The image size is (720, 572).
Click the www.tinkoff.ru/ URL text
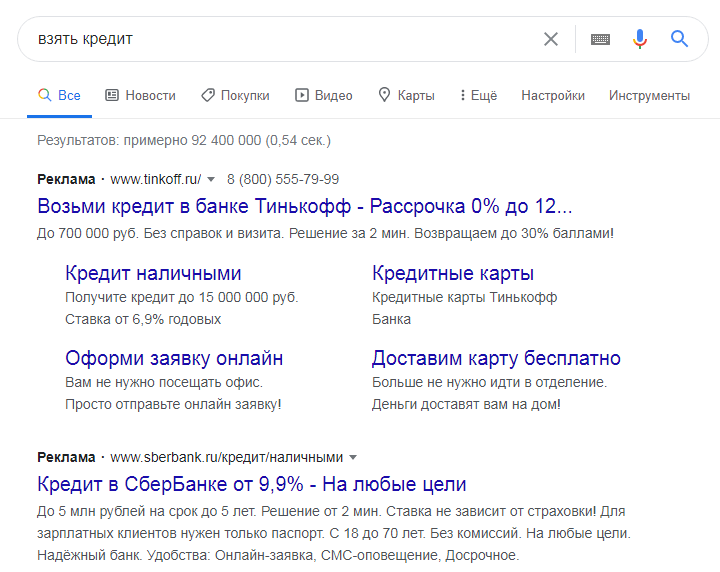coord(156,179)
